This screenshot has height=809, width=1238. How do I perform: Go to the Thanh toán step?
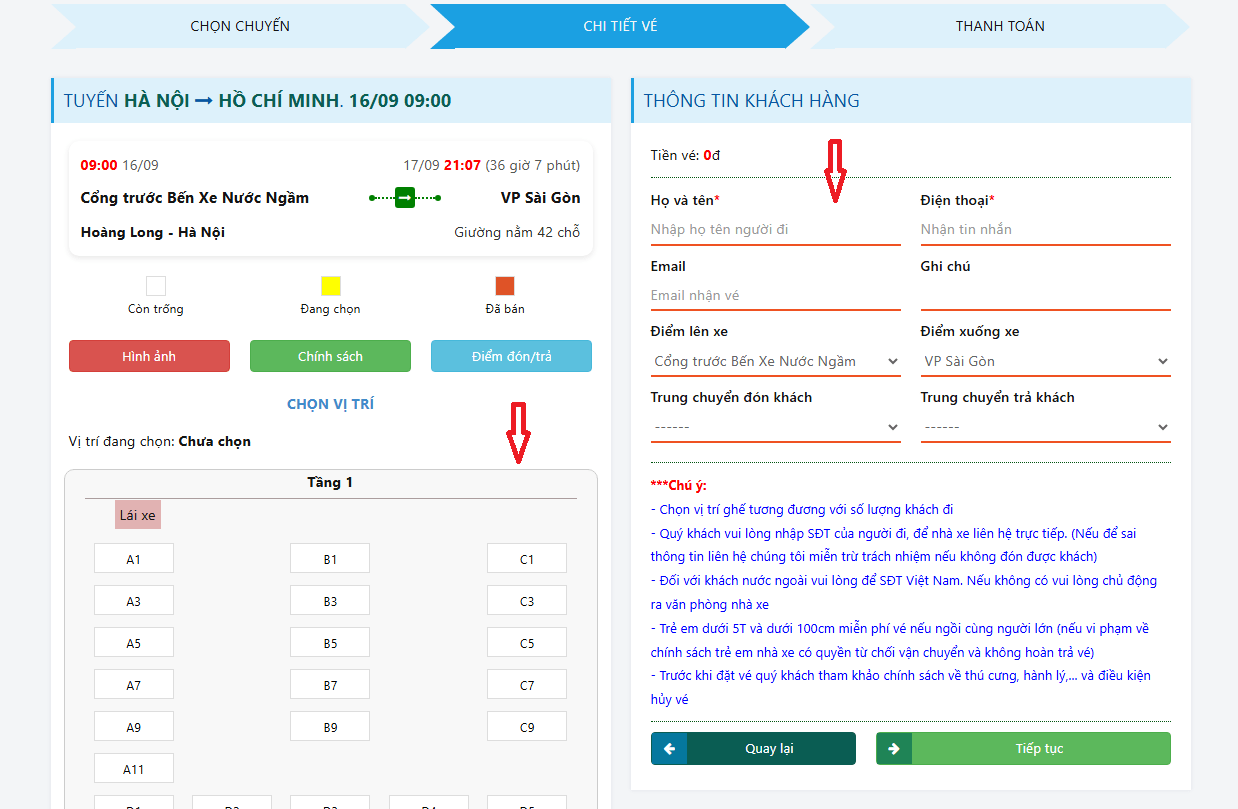[1000, 26]
